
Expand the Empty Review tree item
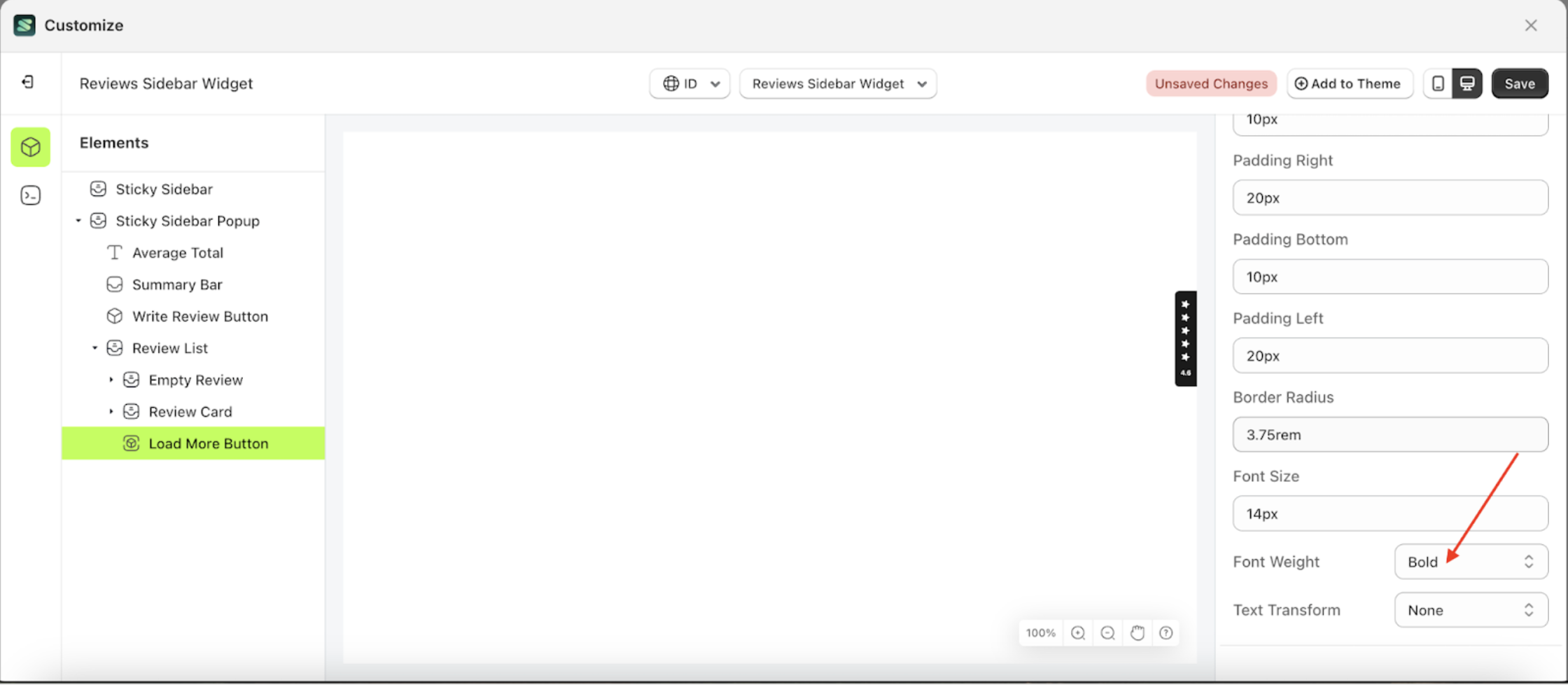point(111,380)
